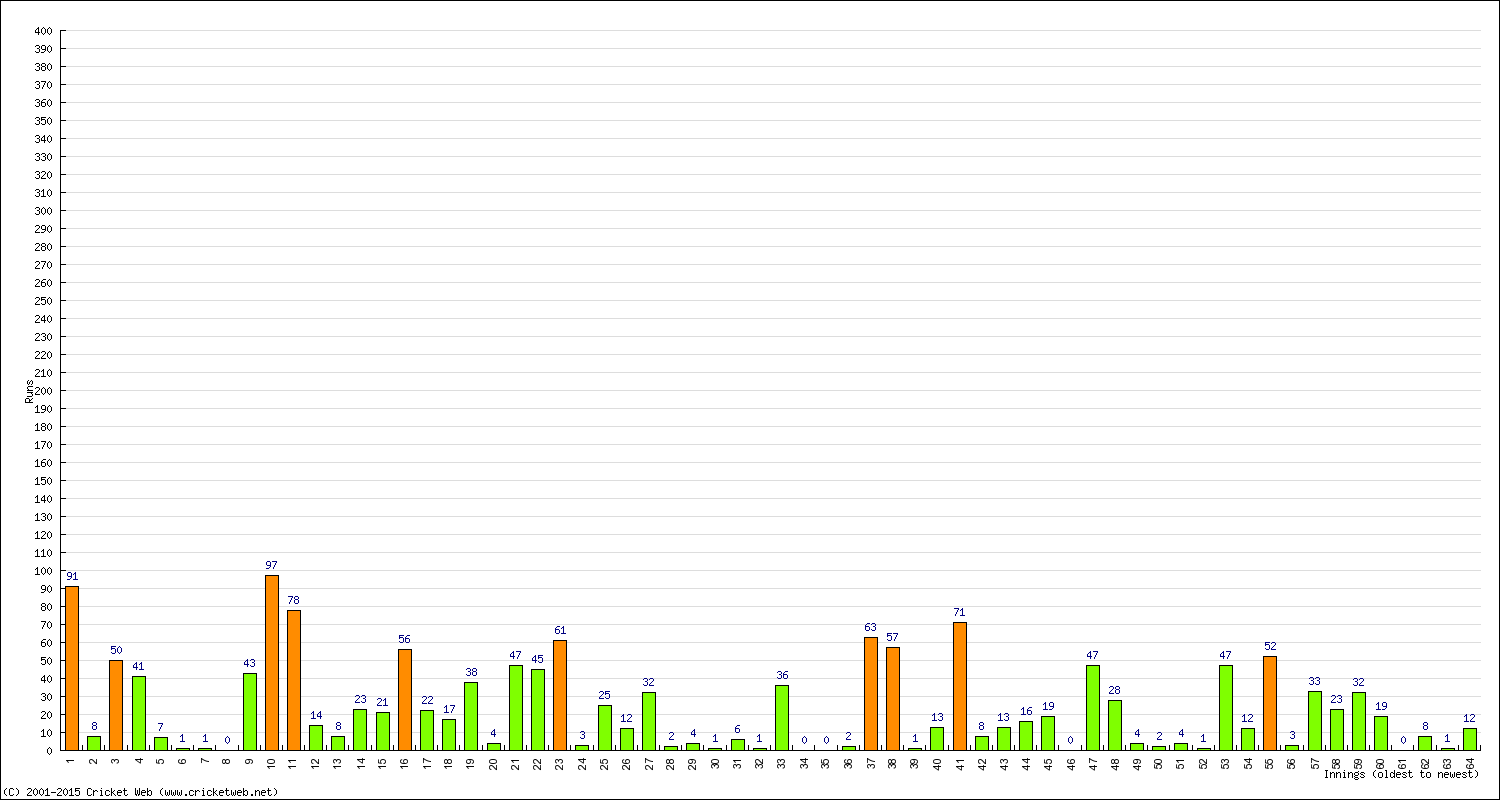Click the orange 56-run bar at innings 16
The image size is (1500, 800).
[x=405, y=700]
